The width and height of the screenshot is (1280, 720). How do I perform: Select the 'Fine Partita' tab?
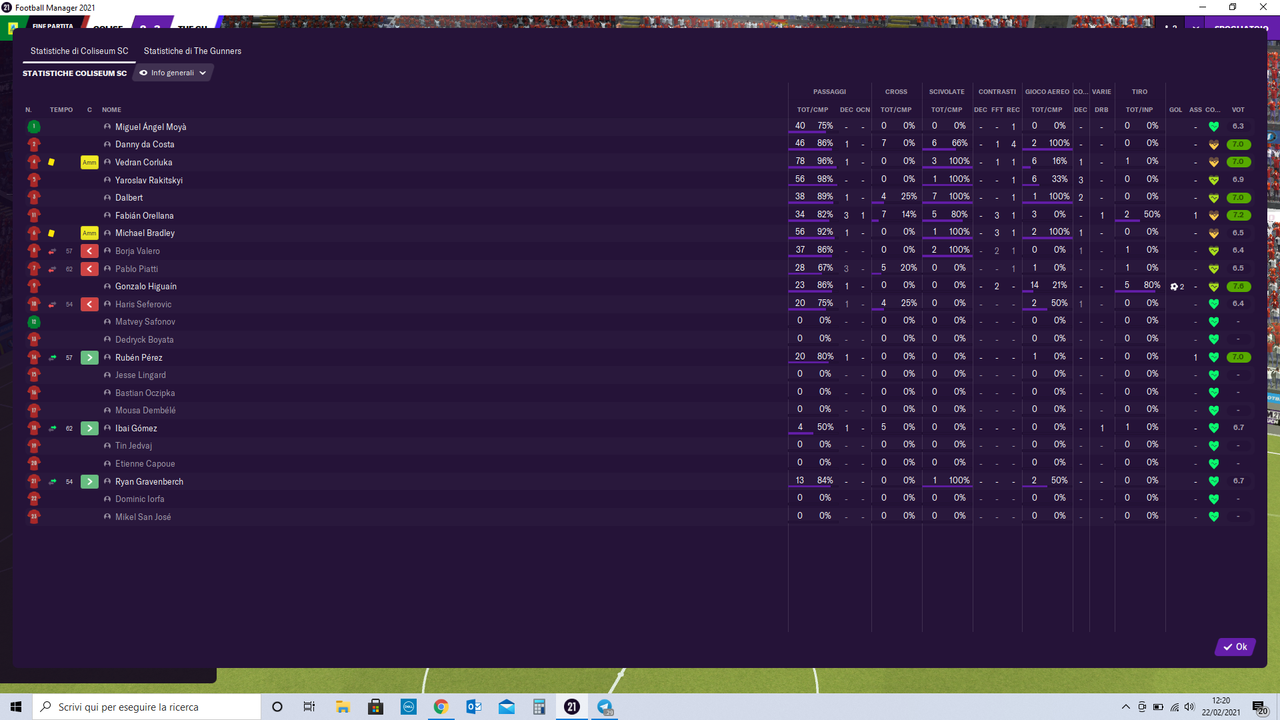52,27
